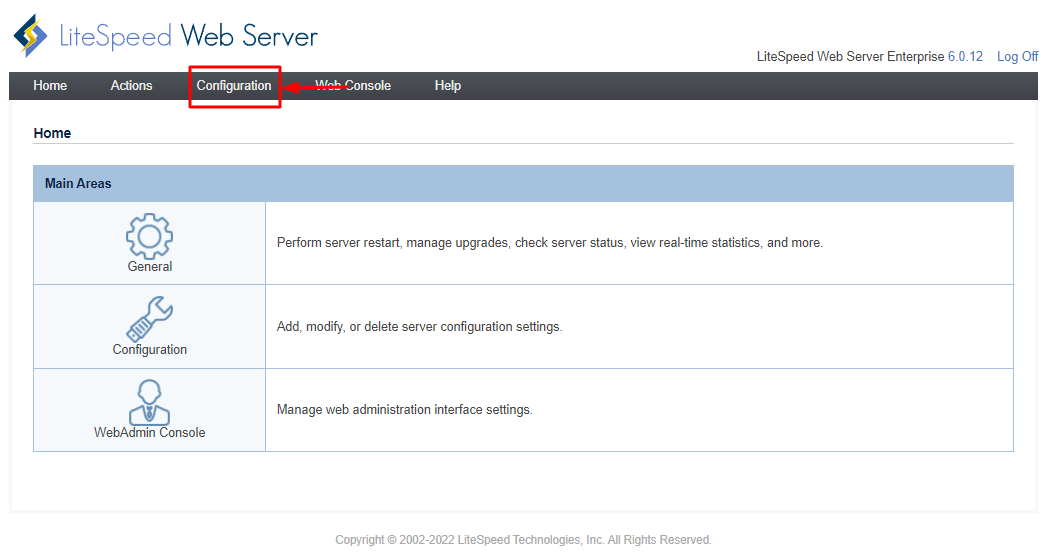This screenshot has height=556, width=1042.
Task: Click the LiteSpeed flame logo icon
Action: 30,36
